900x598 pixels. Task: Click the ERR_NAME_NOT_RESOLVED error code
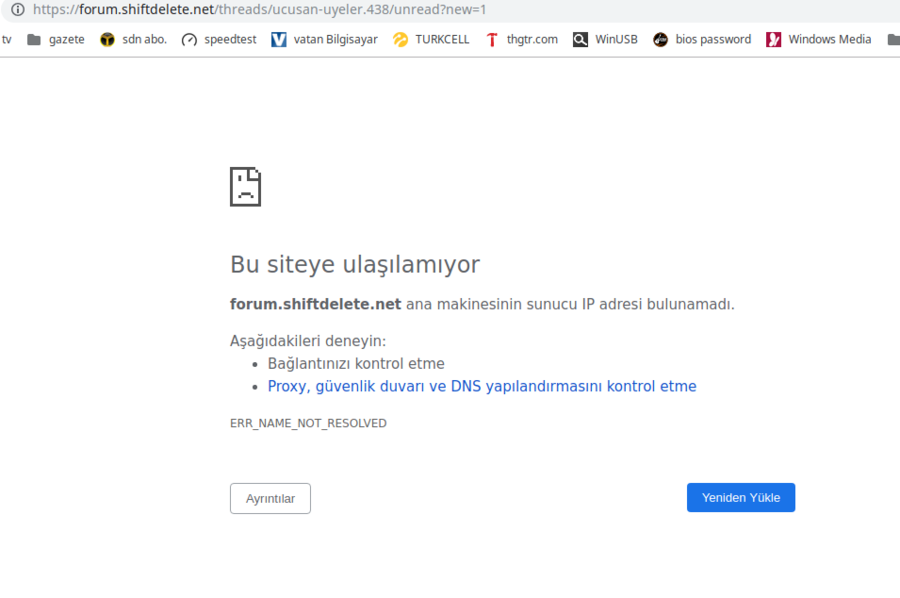point(308,423)
